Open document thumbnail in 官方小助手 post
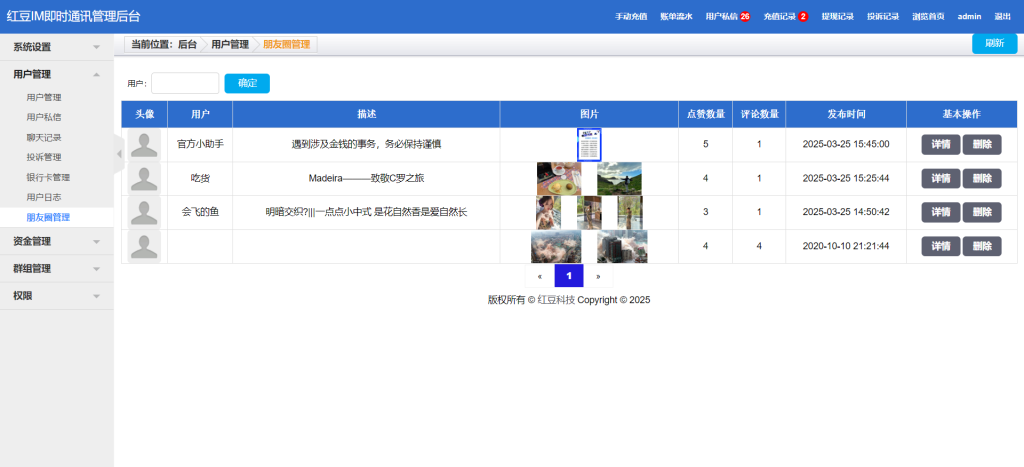The image size is (1024, 467). pos(589,144)
